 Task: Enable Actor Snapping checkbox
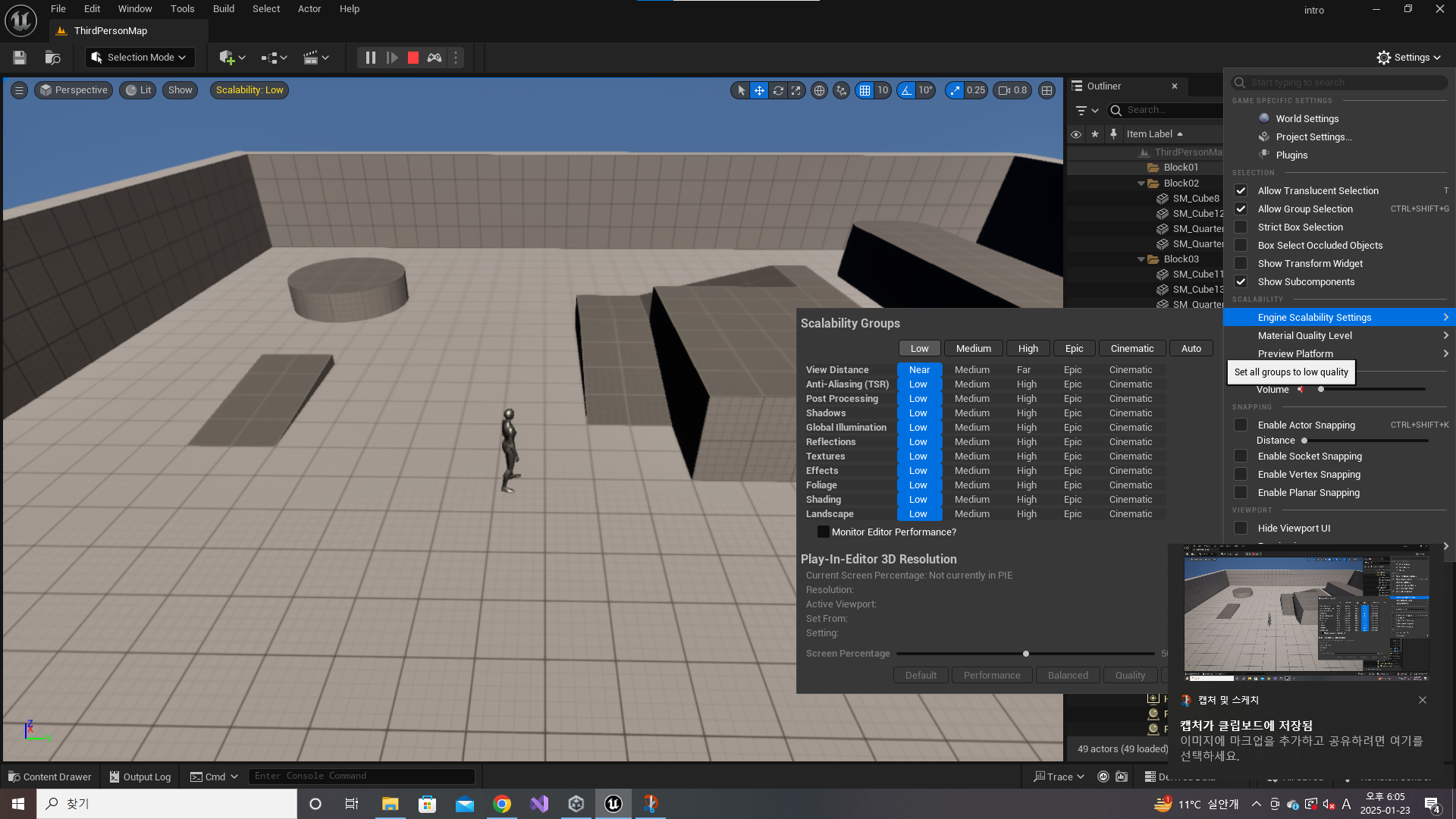coord(1241,425)
